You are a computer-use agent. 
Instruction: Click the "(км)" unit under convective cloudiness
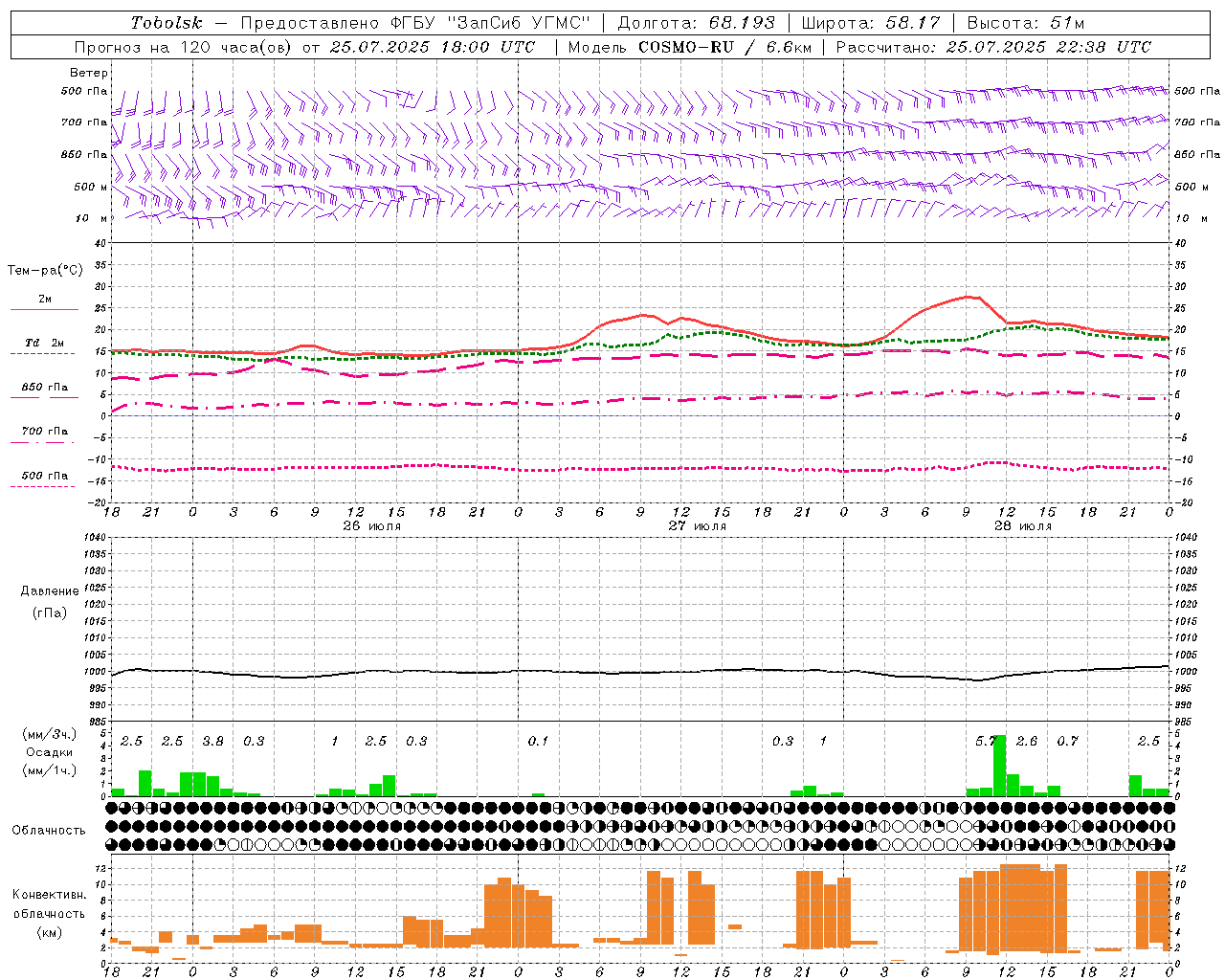50,932
